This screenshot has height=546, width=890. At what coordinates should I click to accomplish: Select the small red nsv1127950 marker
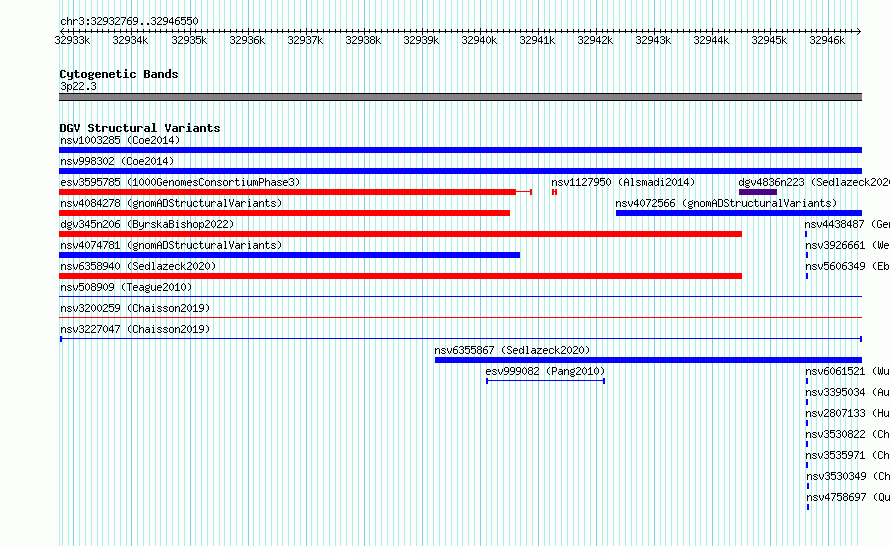point(555,192)
